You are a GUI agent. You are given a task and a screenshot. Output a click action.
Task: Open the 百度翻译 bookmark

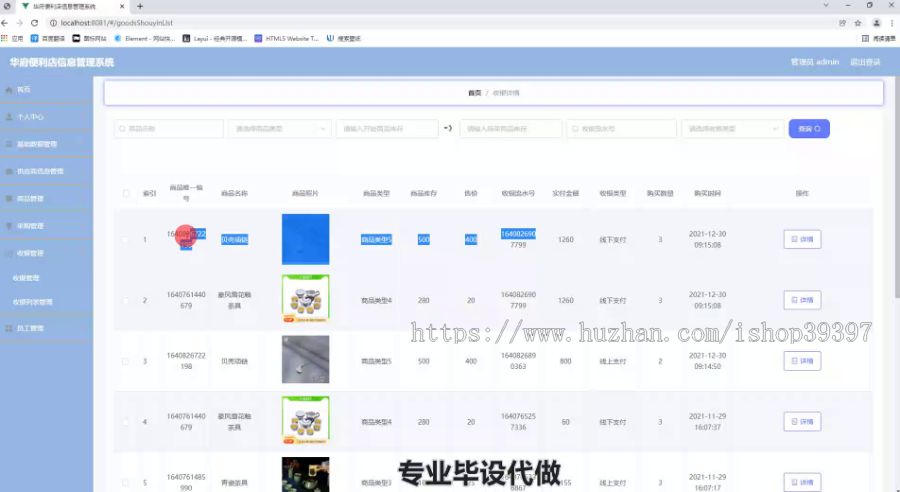point(48,38)
